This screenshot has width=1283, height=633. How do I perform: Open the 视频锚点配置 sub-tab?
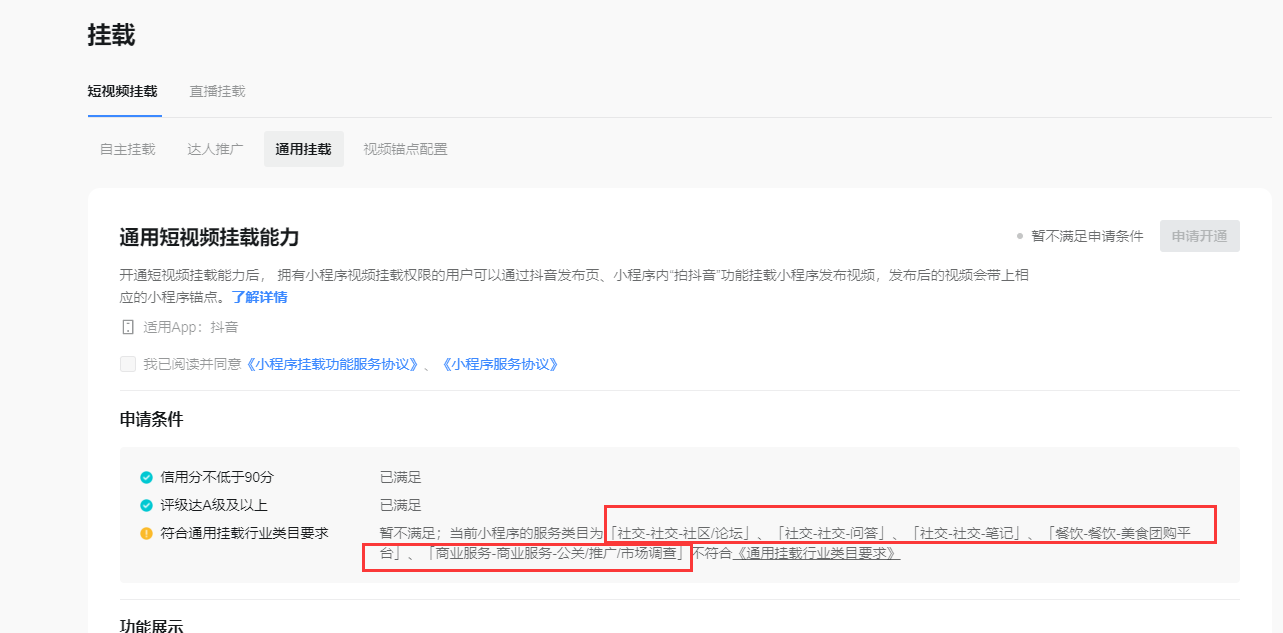click(405, 149)
